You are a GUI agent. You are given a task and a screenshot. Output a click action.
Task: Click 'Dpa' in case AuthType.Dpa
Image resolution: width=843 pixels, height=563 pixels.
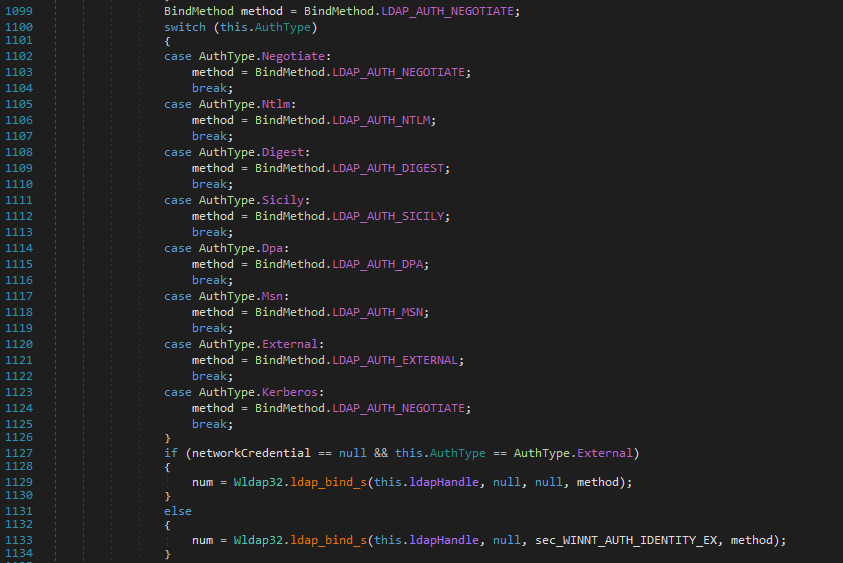272,248
